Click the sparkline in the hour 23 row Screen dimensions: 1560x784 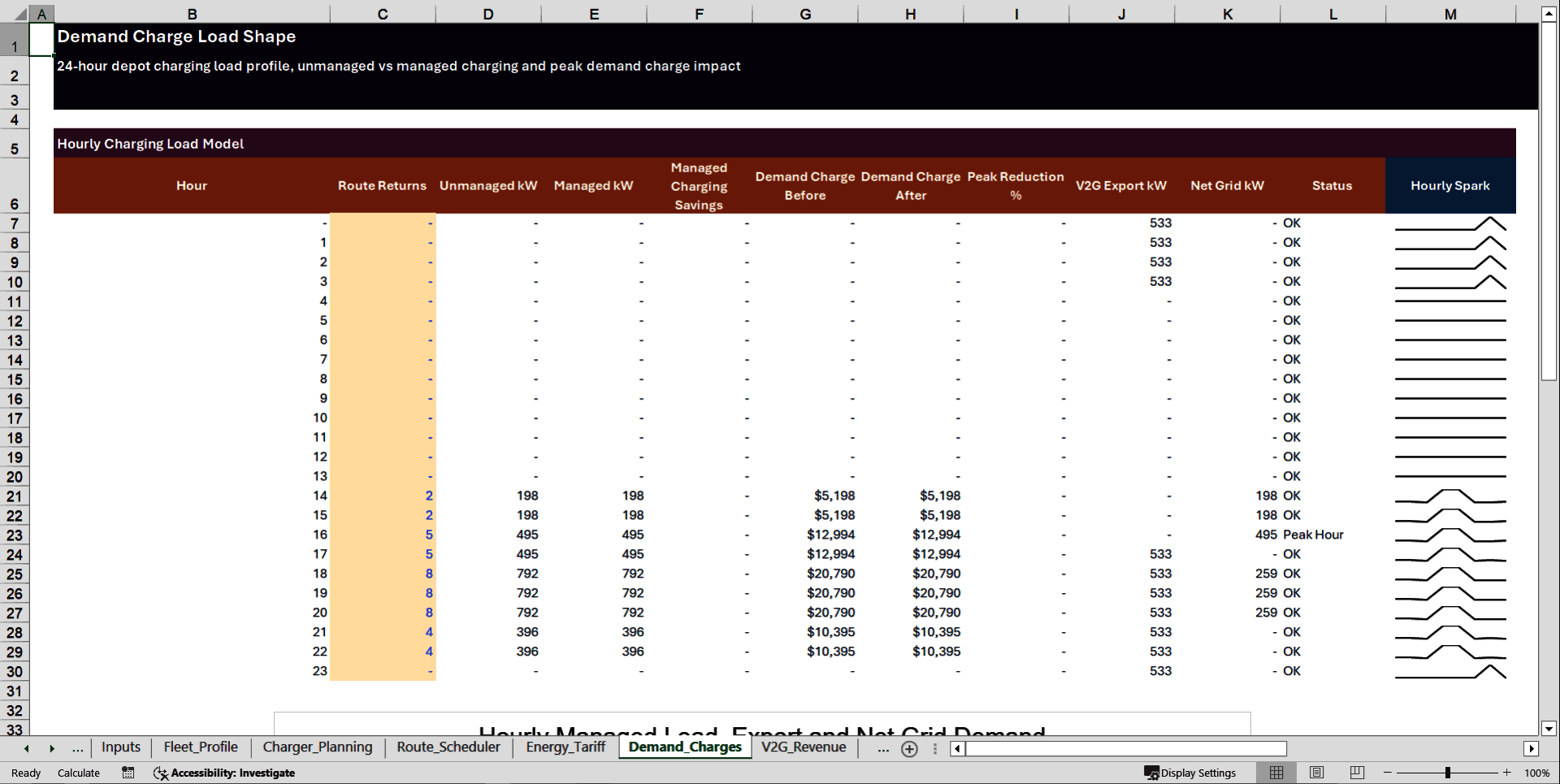coord(1450,671)
